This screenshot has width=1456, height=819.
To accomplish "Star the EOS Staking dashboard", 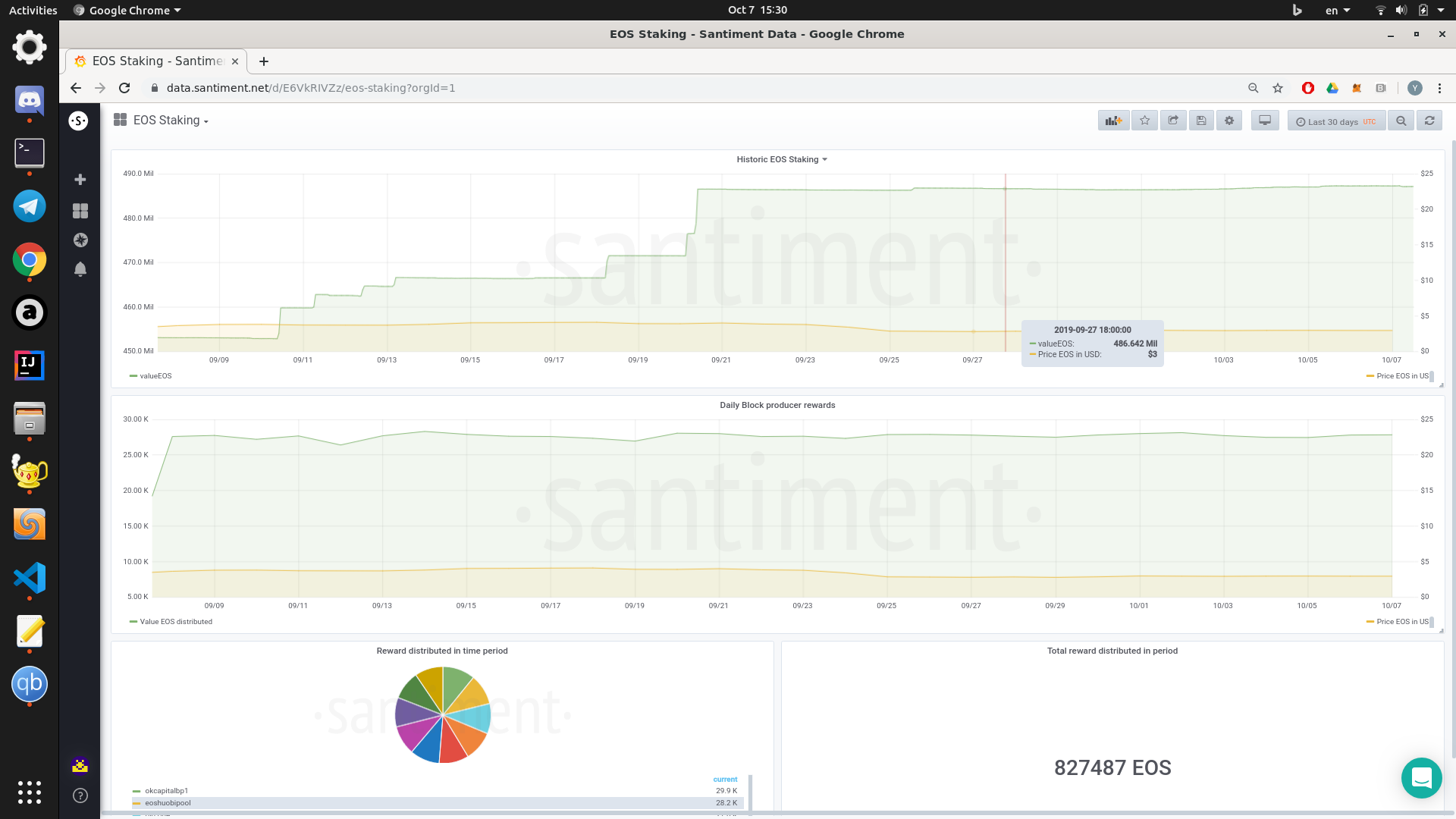I will click(1144, 121).
